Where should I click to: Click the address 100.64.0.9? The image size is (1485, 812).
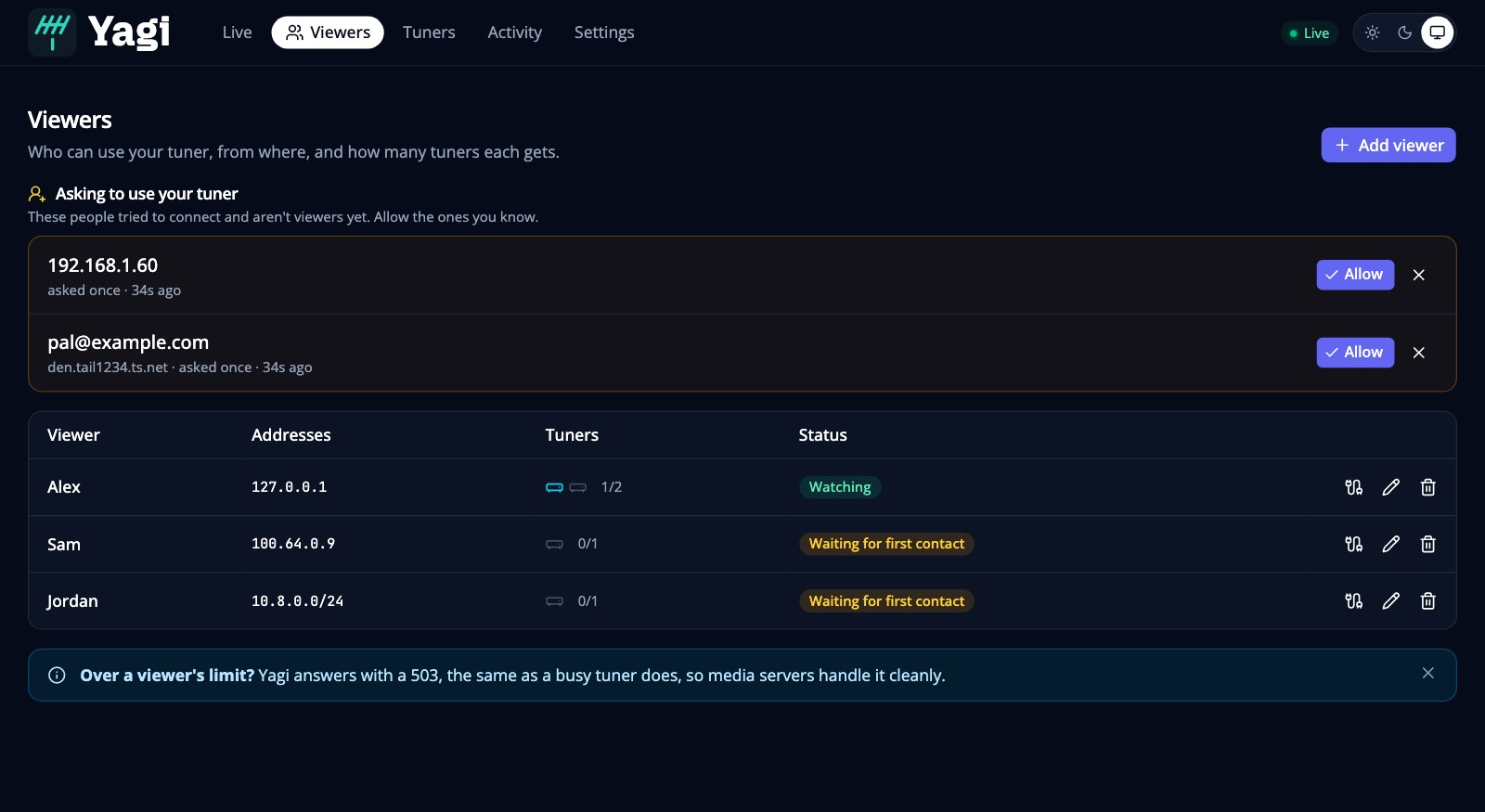[293, 544]
